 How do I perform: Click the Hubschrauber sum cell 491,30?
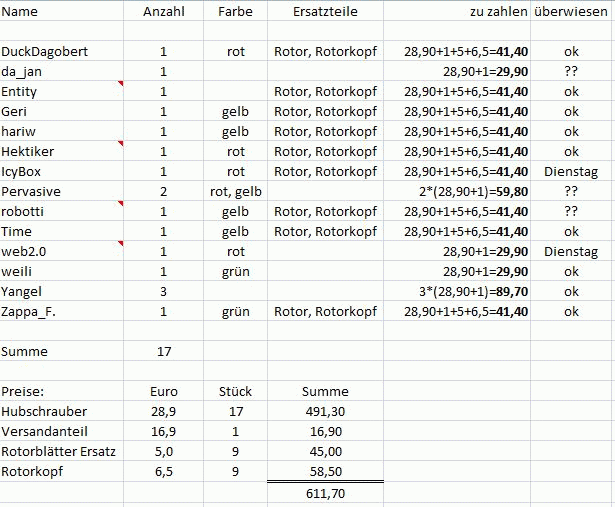click(x=324, y=412)
